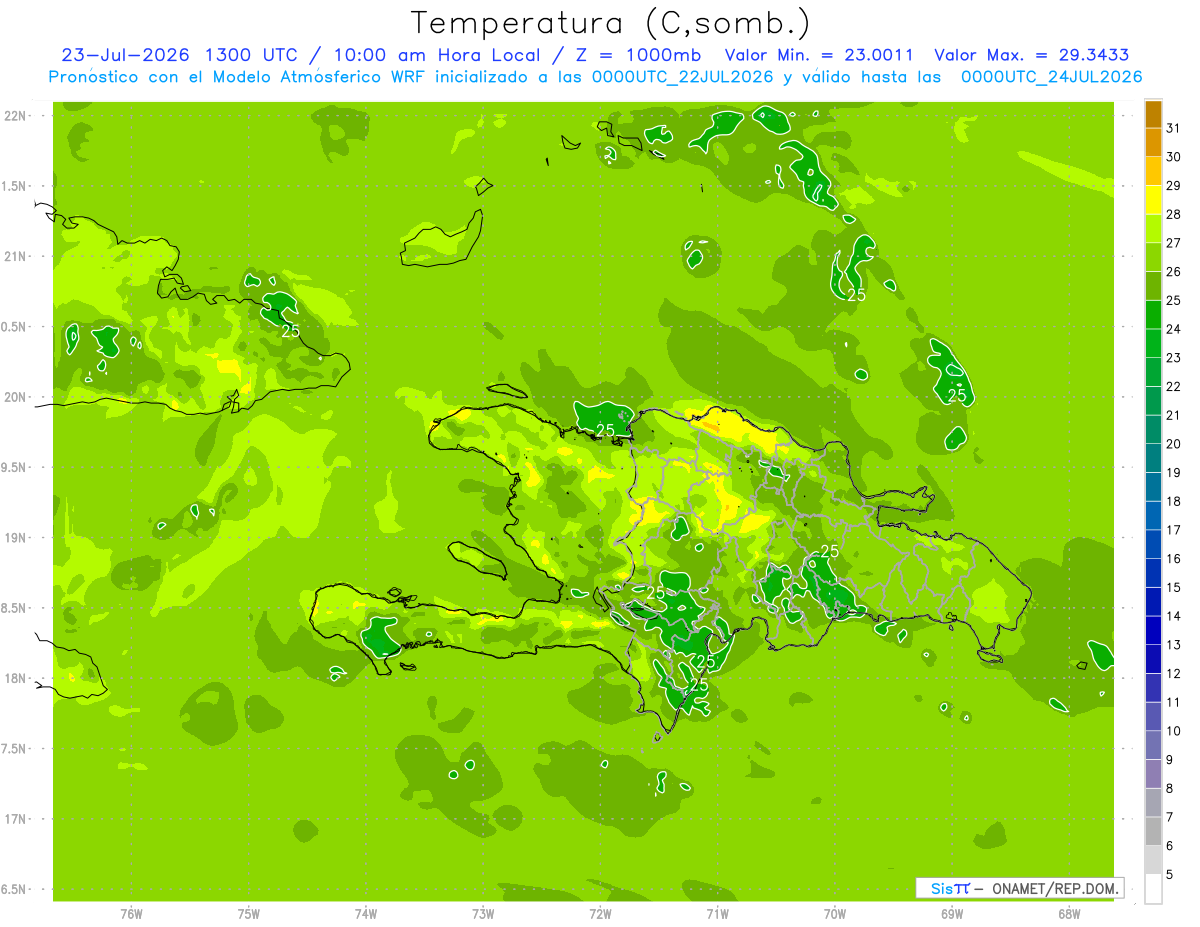Pick the yellow colorbar segment between 28 and 29
Screen dimensions: 1200x927
pos(1153,199)
